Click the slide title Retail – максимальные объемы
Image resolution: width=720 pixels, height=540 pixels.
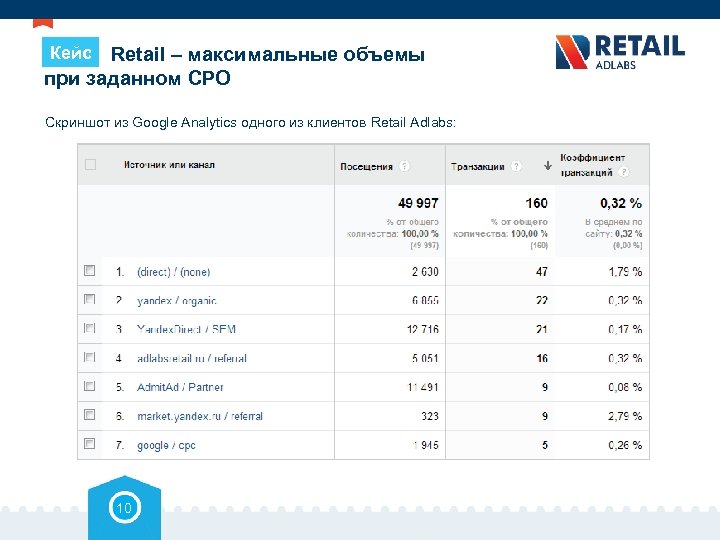268,54
